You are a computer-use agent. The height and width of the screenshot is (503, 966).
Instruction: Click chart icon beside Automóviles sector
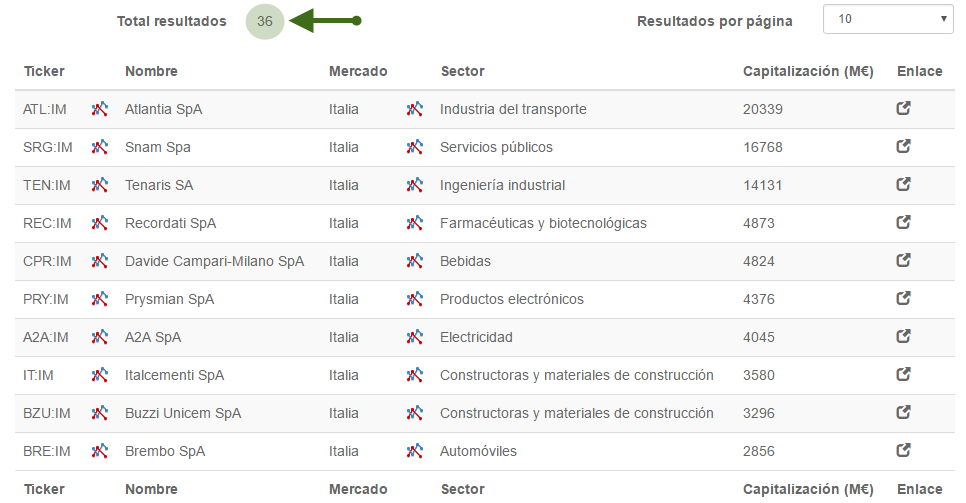[415, 451]
